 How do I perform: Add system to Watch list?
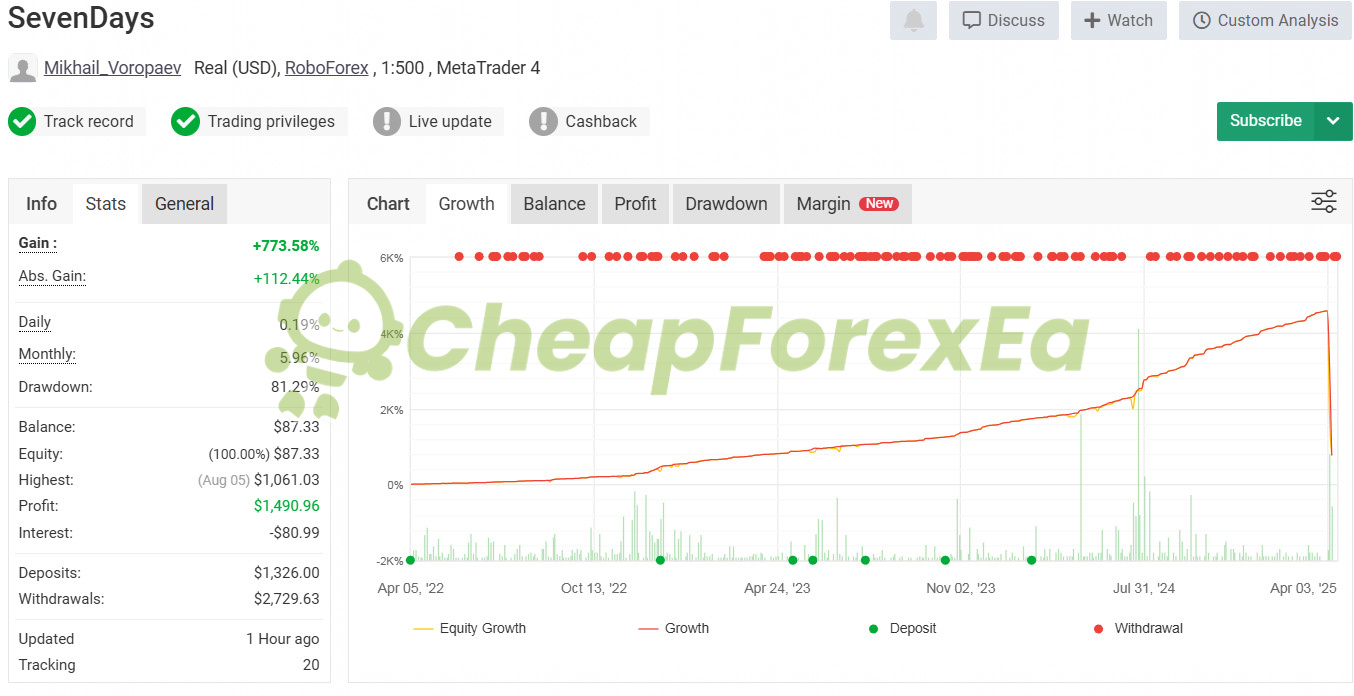(1118, 21)
